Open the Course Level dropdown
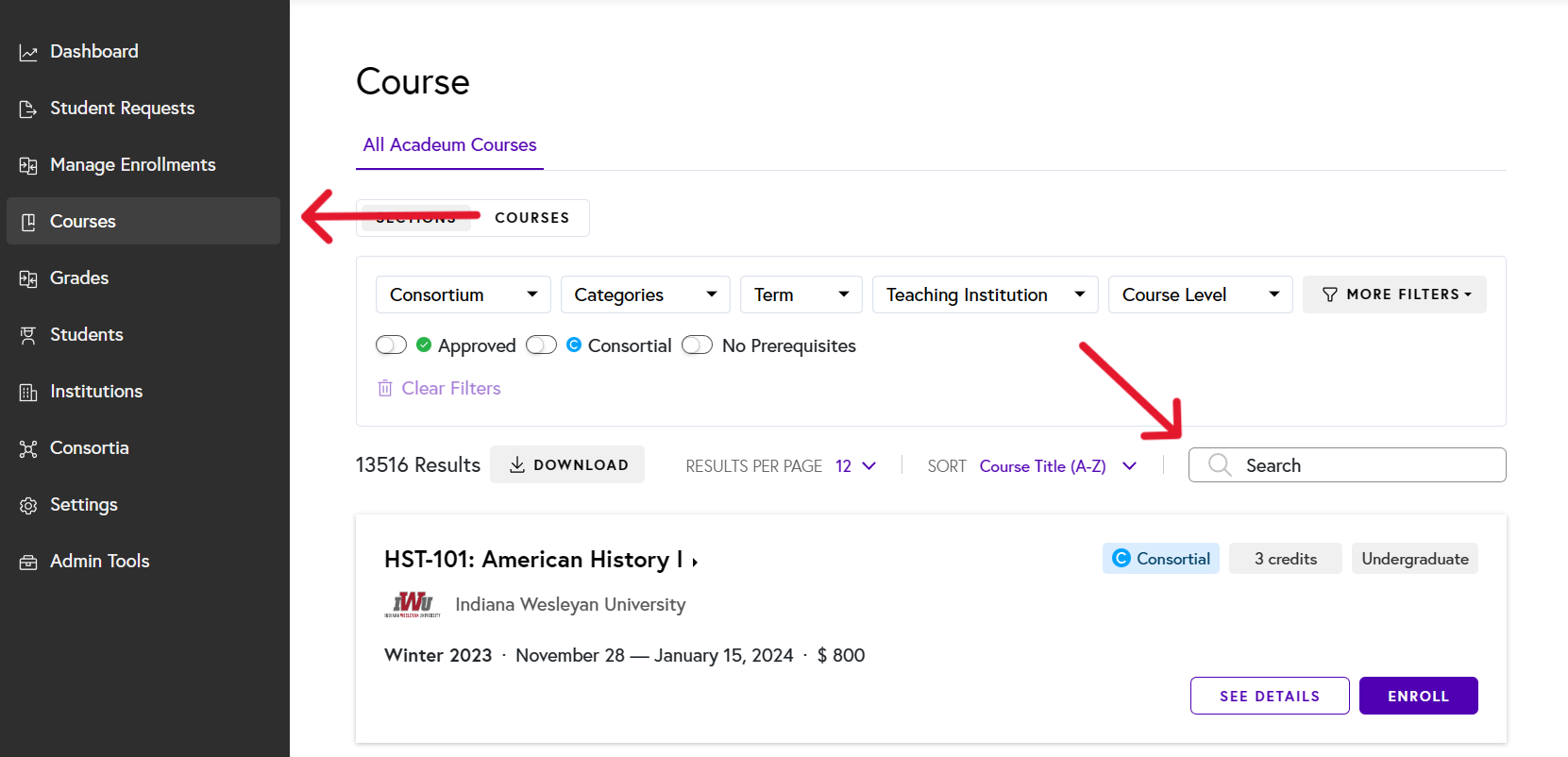1568x757 pixels. [x=1199, y=294]
